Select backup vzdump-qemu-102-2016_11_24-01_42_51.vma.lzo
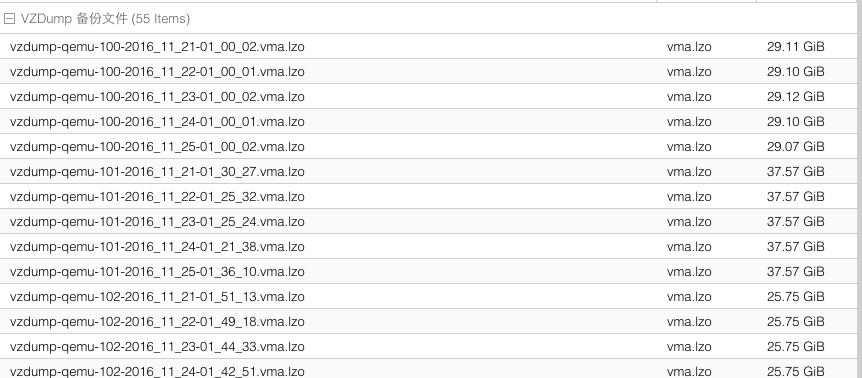862x378 pixels. (x=428, y=369)
